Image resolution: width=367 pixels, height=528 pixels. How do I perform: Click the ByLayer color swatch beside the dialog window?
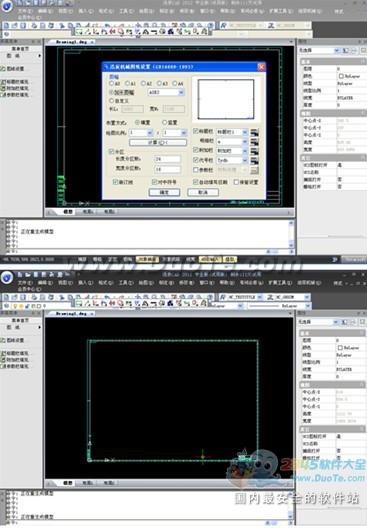point(341,76)
